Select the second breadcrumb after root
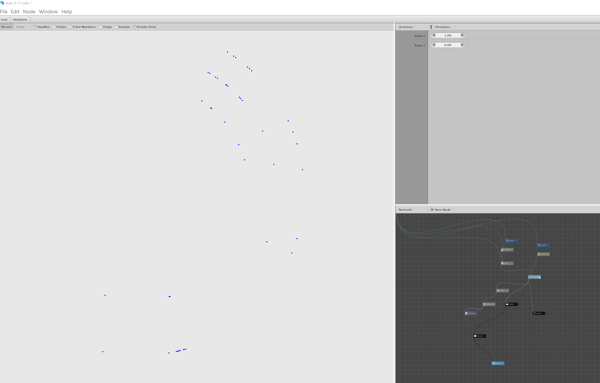Viewport: 600px width, 383px height. click(20, 20)
